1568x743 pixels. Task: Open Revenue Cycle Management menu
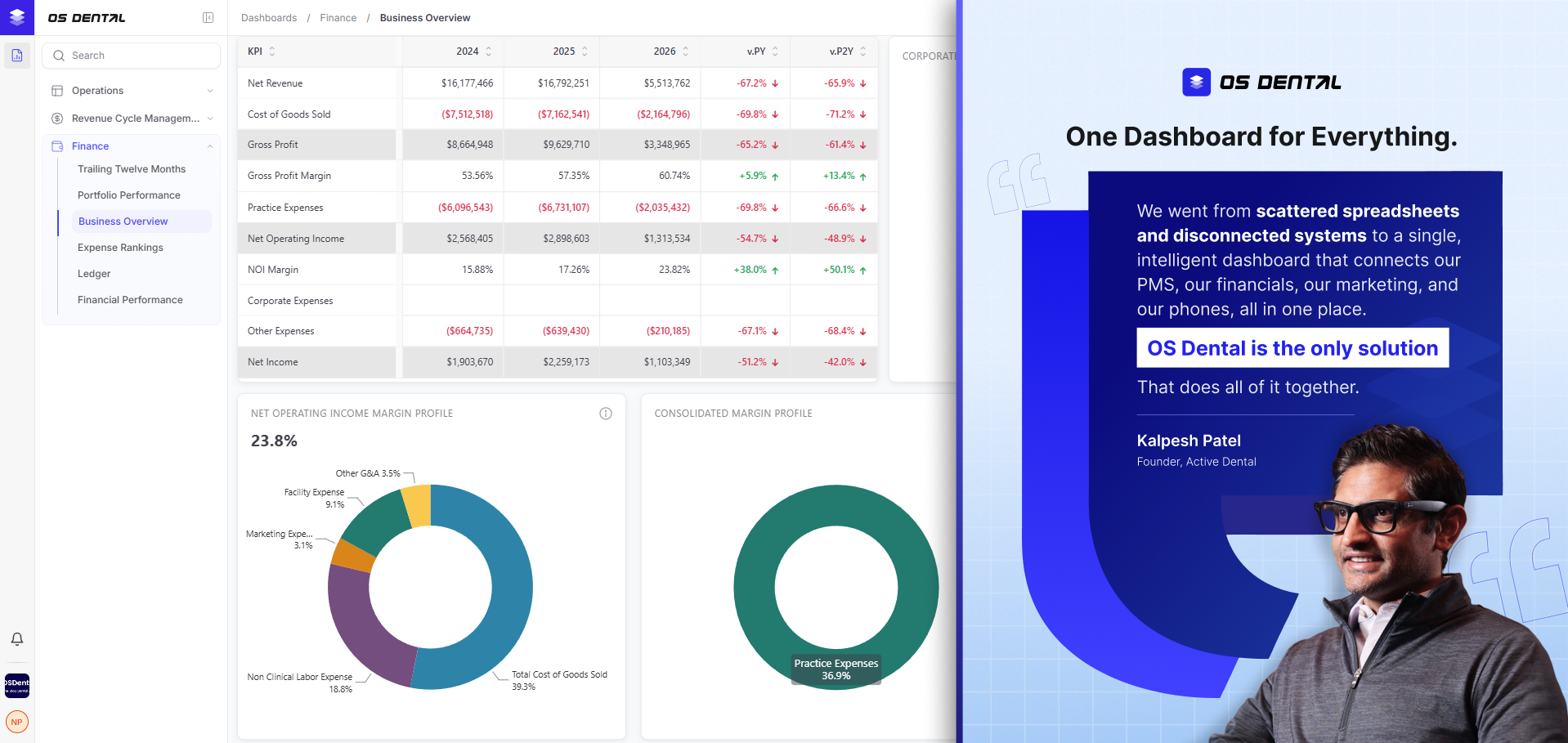[x=136, y=119]
